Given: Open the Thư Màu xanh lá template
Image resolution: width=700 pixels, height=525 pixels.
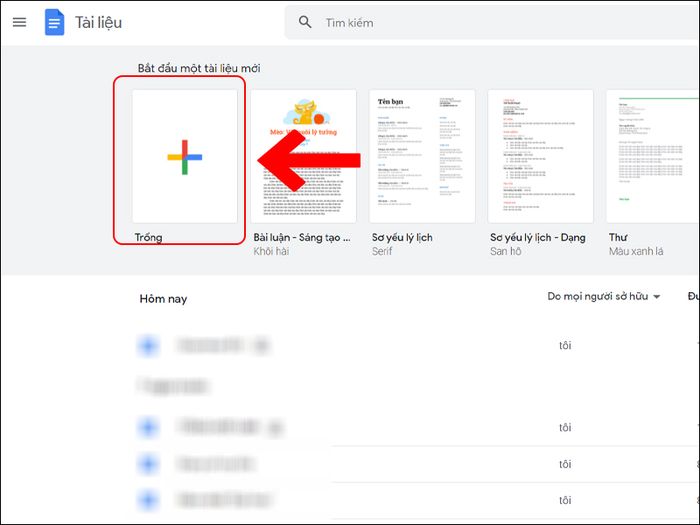Looking at the screenshot, I should [653, 156].
